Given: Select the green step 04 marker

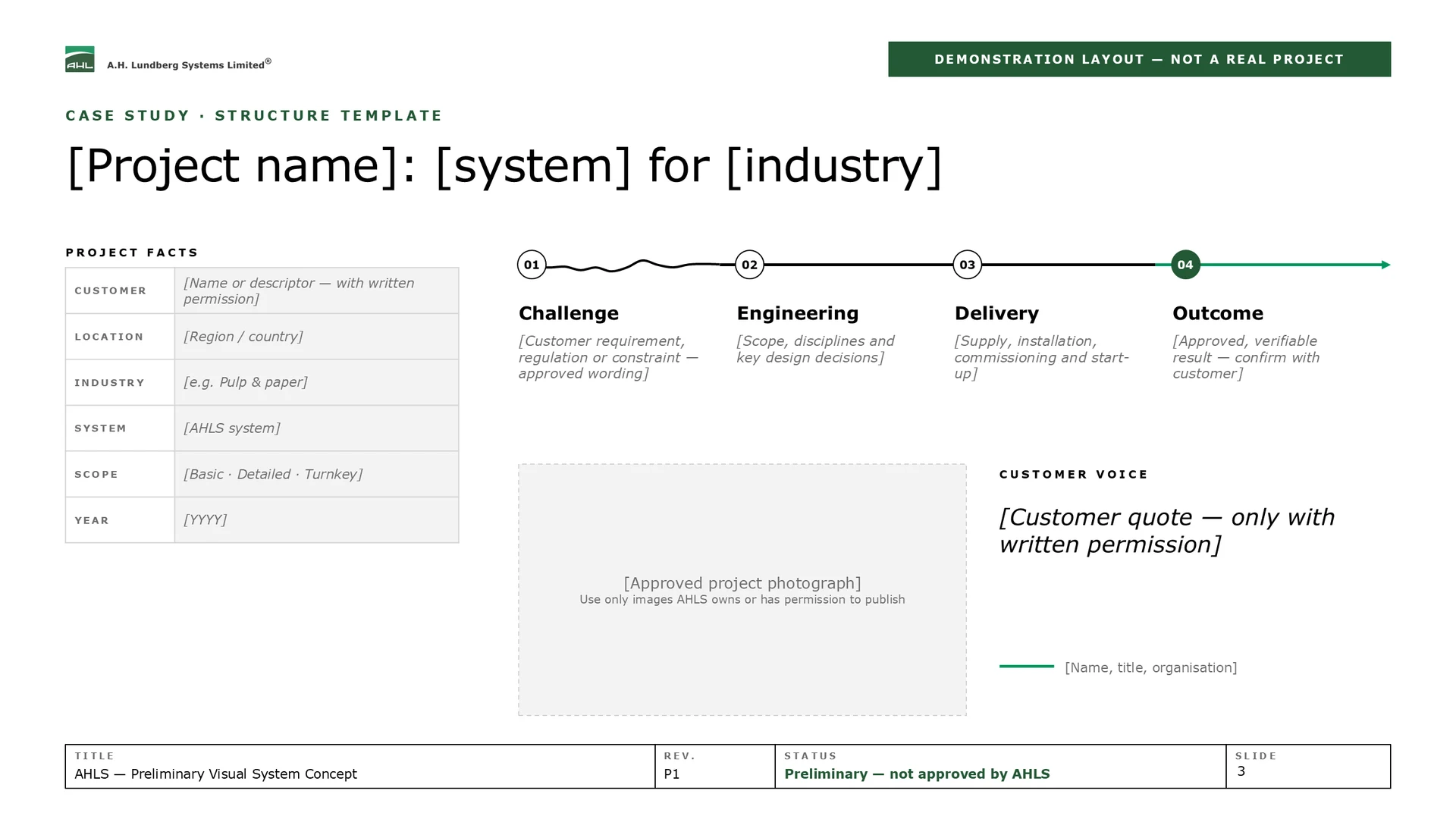Looking at the screenshot, I should [1185, 265].
